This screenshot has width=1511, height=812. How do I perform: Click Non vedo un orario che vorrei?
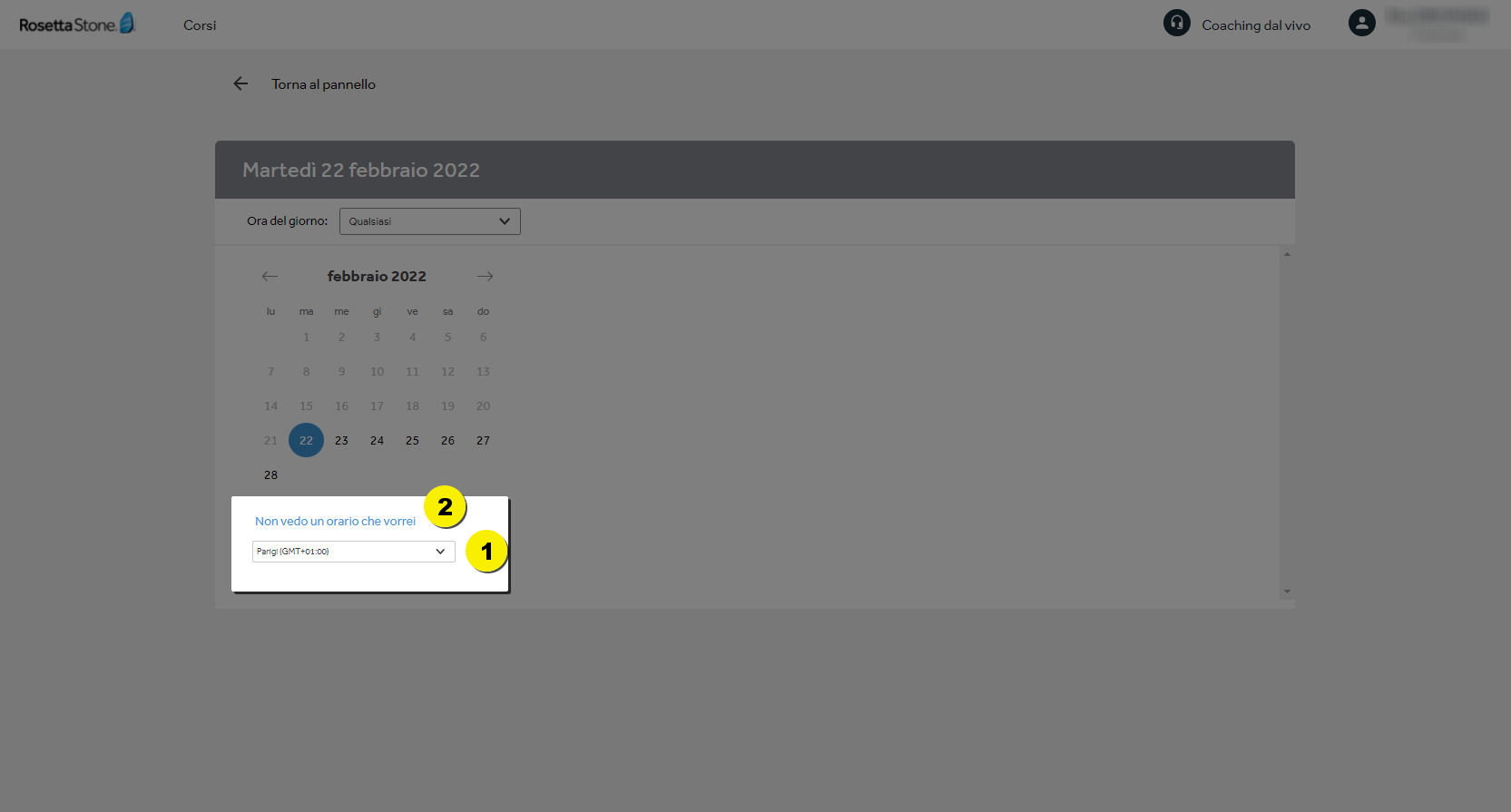click(x=335, y=521)
